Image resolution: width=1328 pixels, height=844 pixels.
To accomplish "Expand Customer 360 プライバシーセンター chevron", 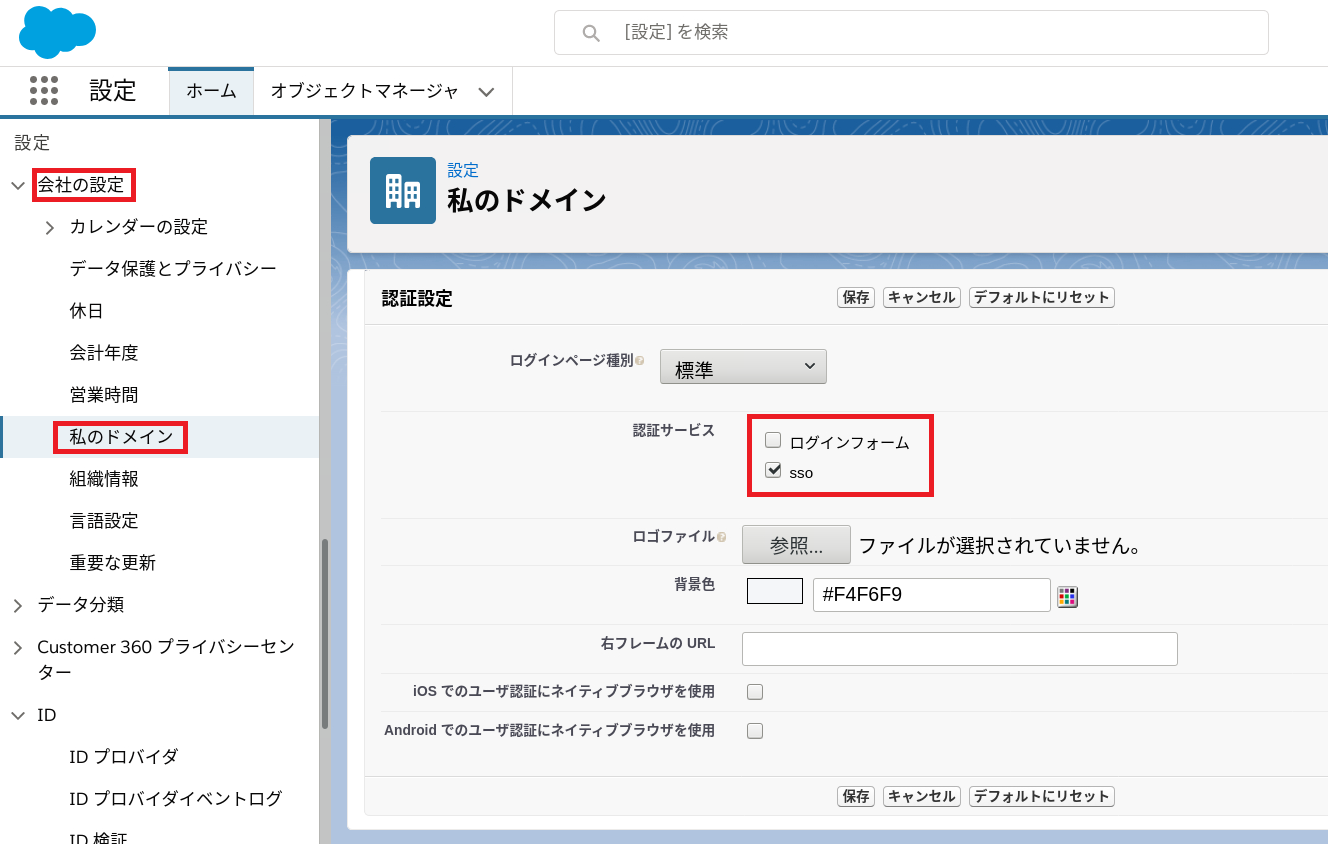I will tap(17, 648).
